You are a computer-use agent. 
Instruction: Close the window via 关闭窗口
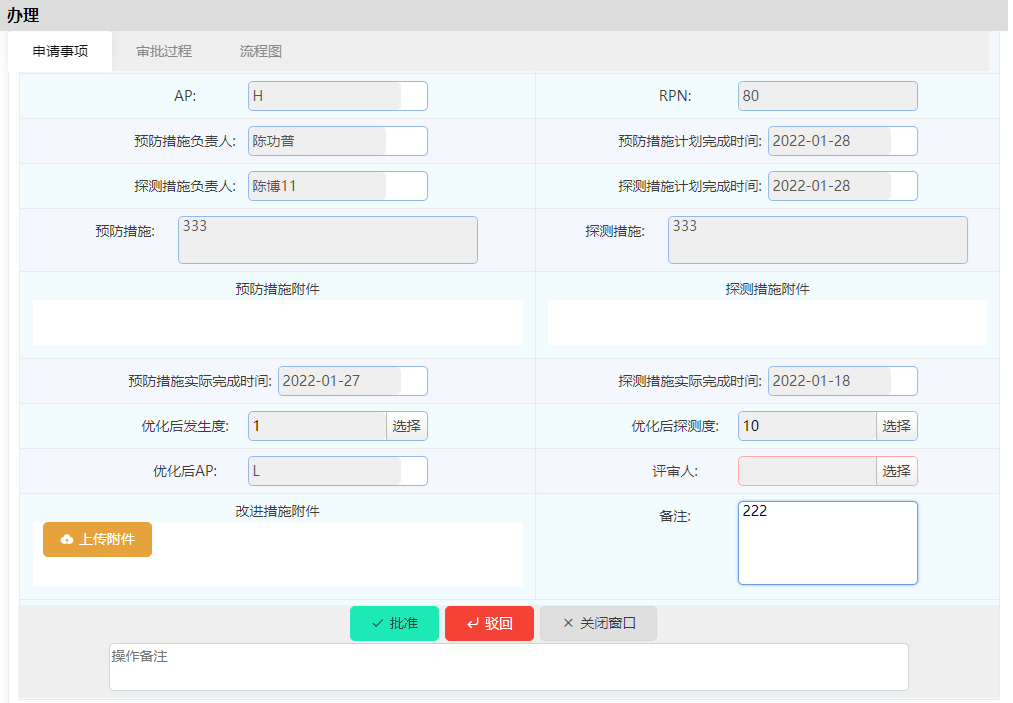(x=598, y=623)
